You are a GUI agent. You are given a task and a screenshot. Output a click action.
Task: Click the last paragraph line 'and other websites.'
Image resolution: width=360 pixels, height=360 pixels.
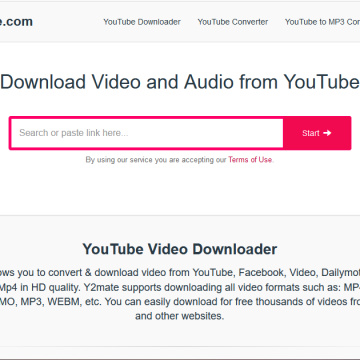click(x=180, y=316)
